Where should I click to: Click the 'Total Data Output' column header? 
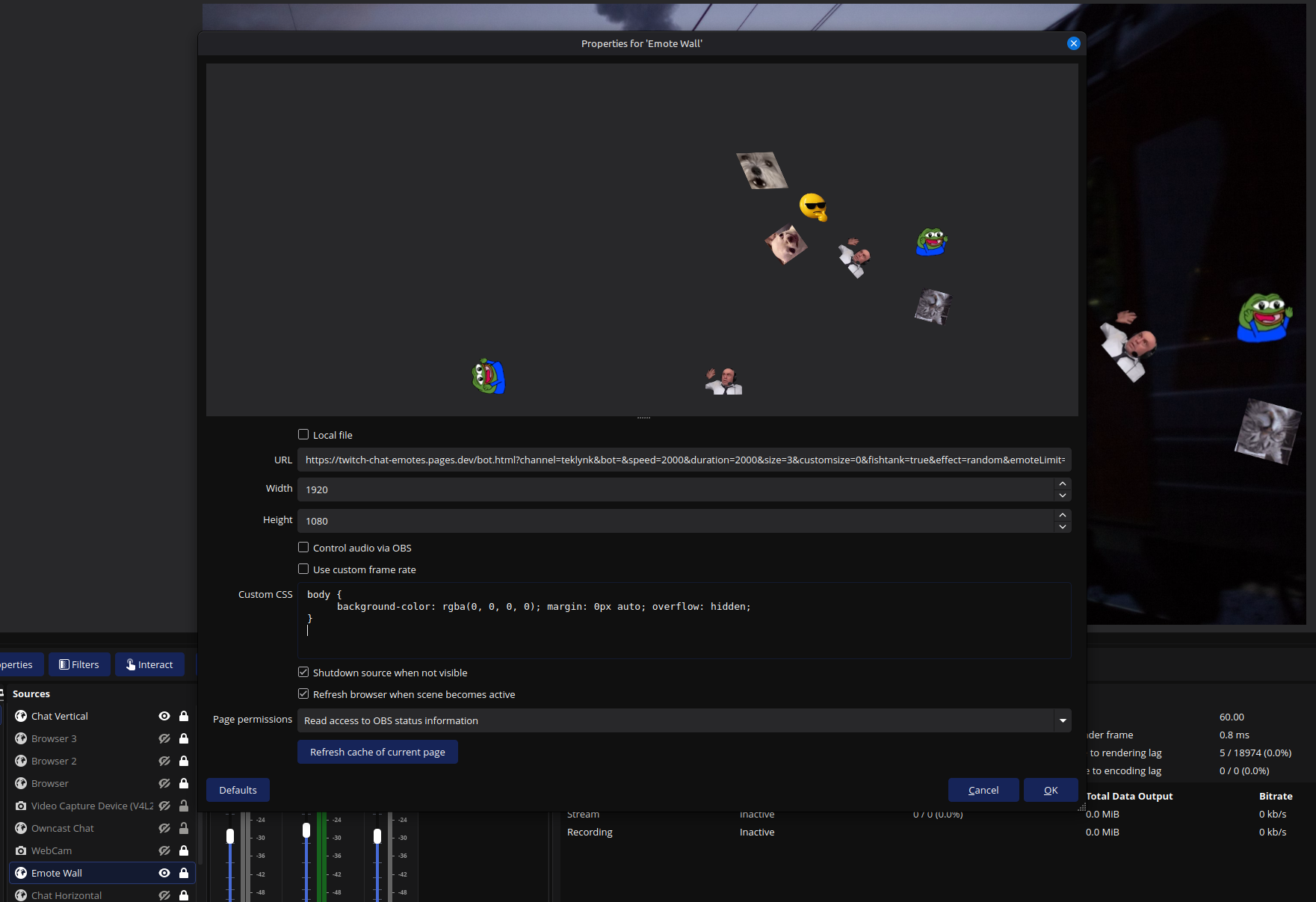click(1129, 796)
